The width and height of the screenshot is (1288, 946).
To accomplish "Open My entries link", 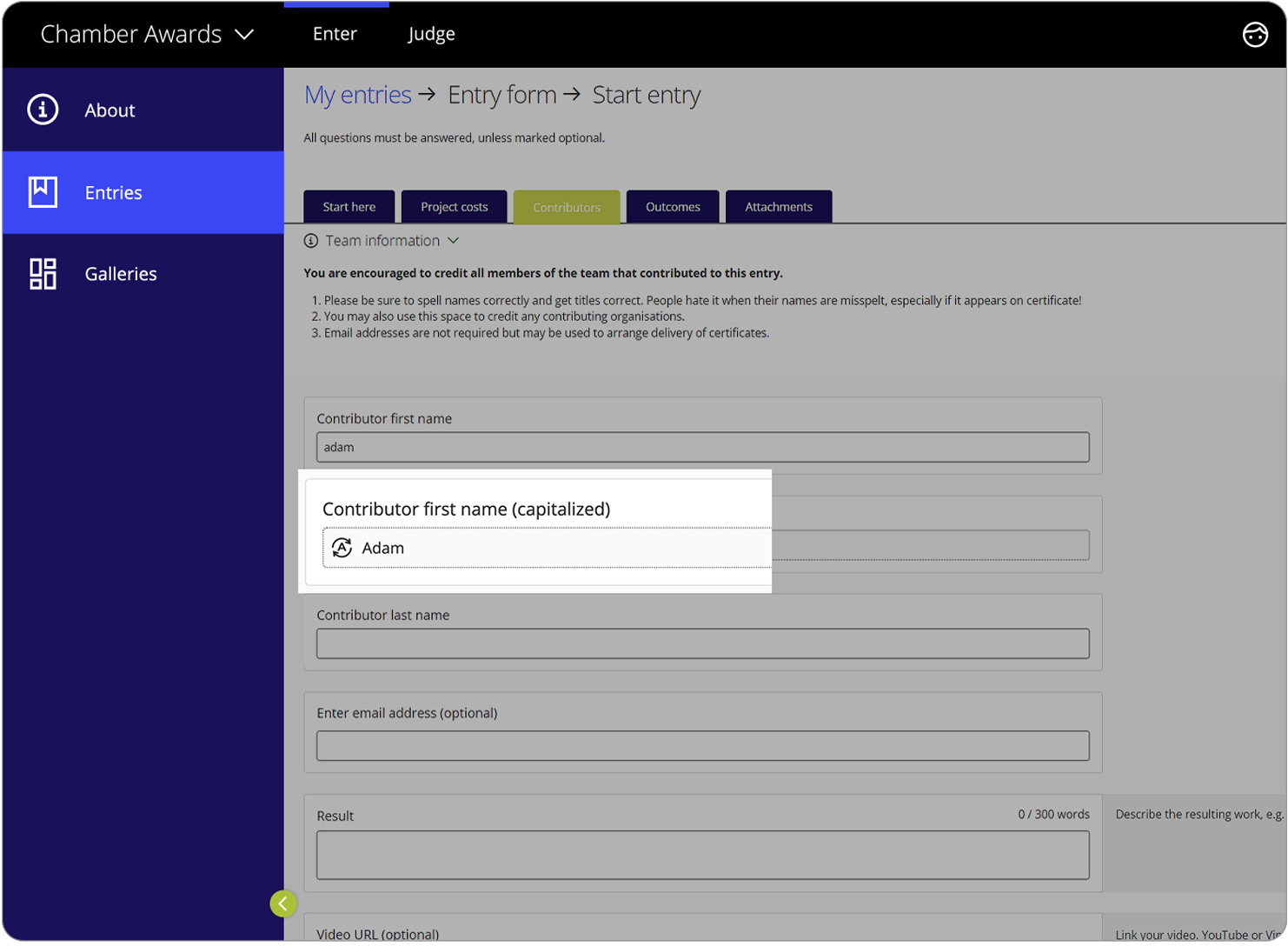I will [357, 94].
